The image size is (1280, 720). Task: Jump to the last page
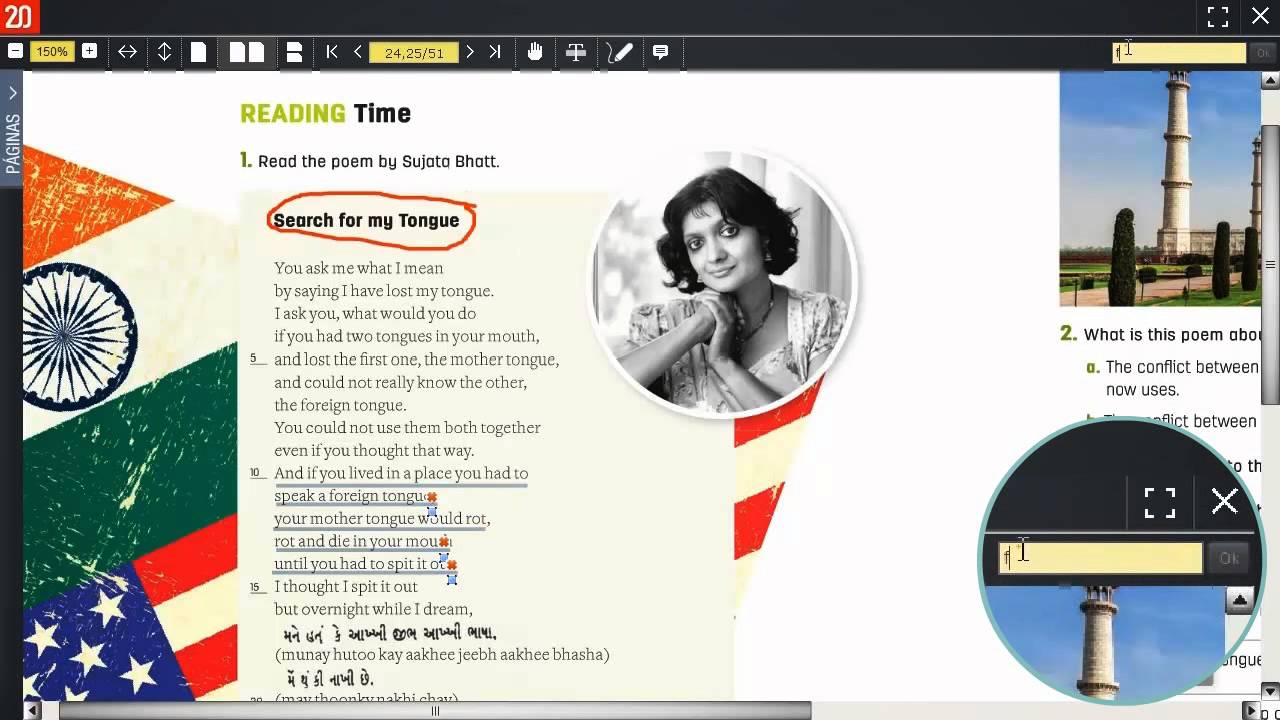coord(495,52)
